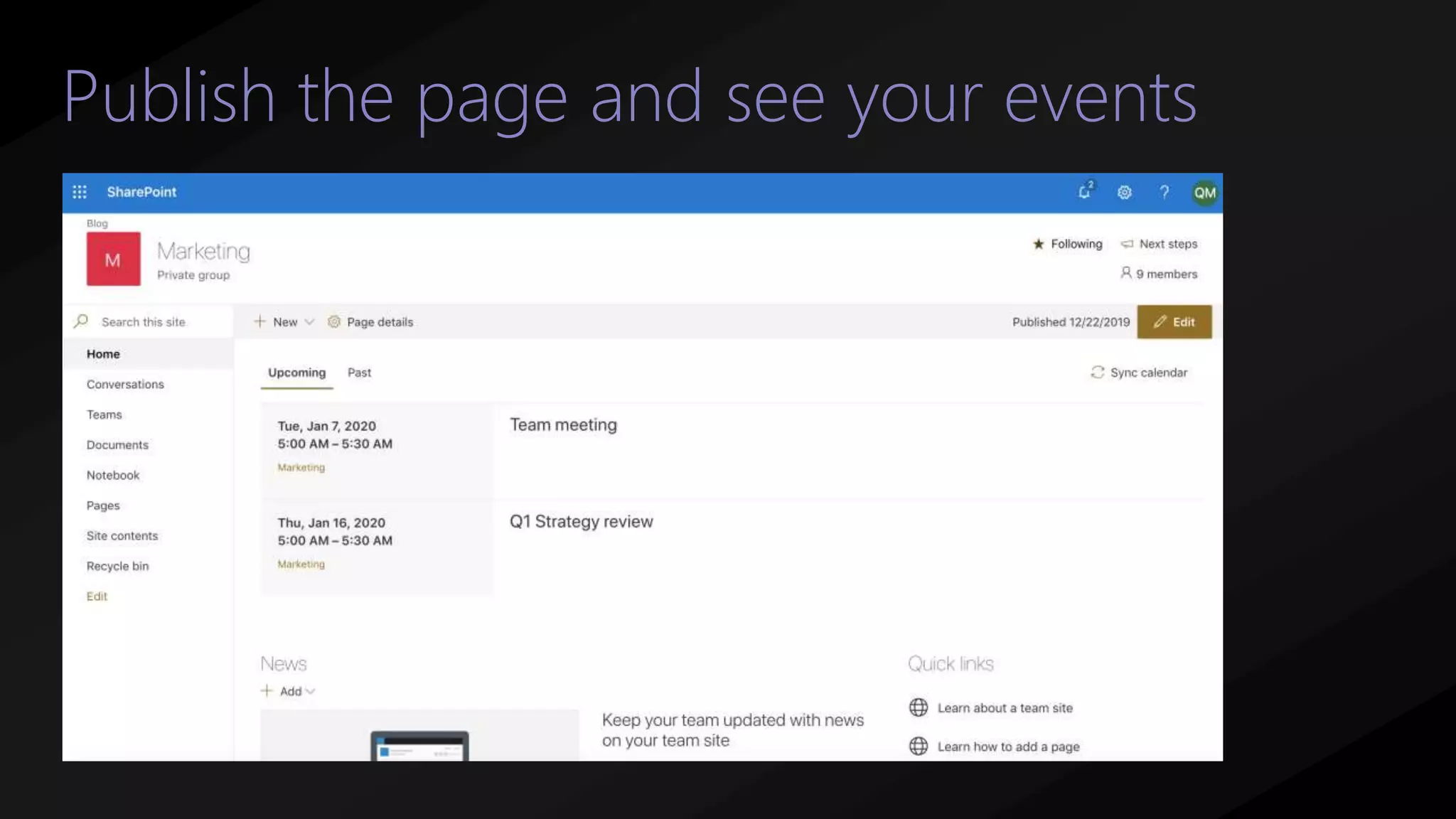
Task: Click the Marketing tag under Jan 7 event
Action: [x=301, y=467]
